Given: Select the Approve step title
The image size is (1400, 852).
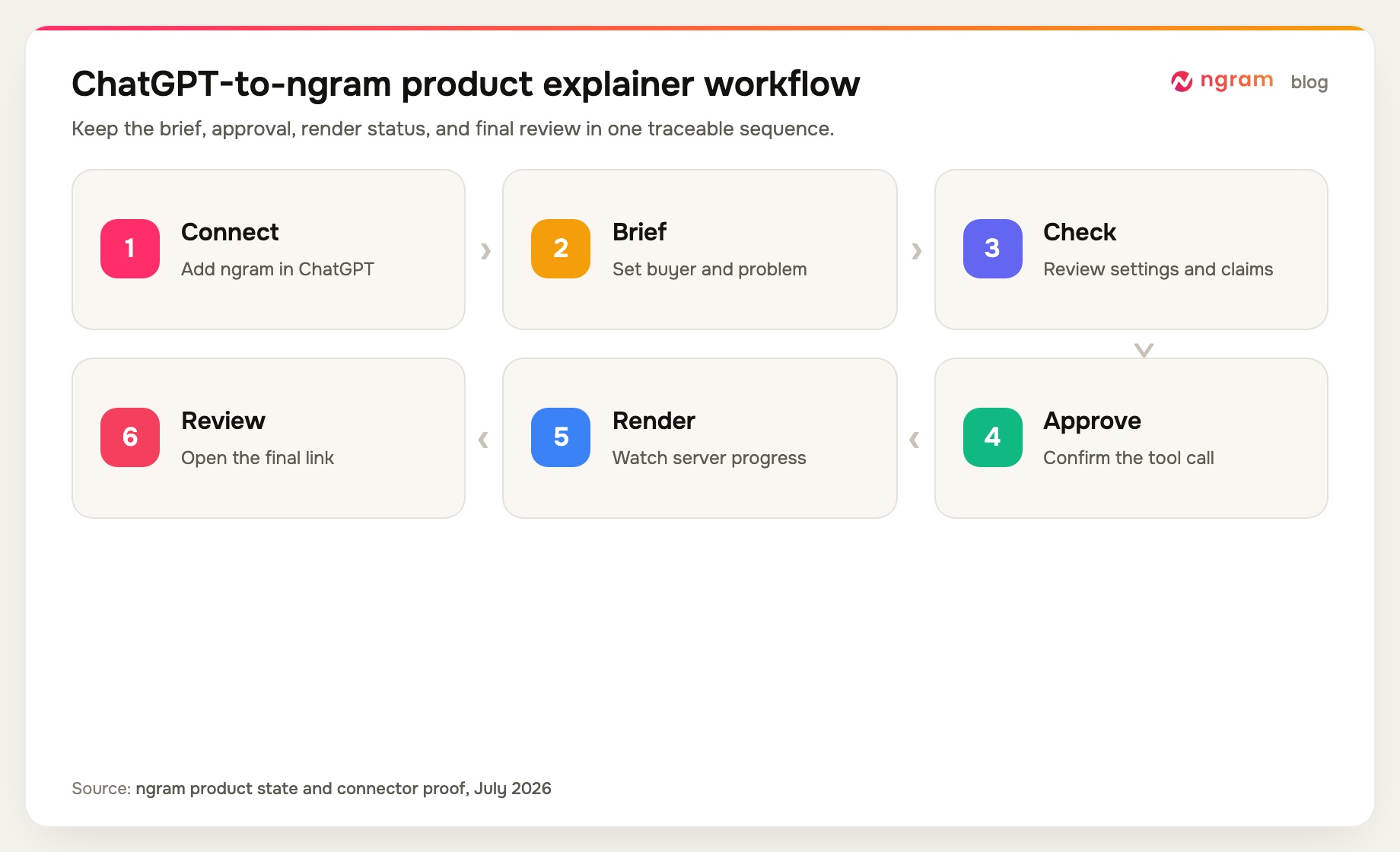Looking at the screenshot, I should tap(1092, 421).
